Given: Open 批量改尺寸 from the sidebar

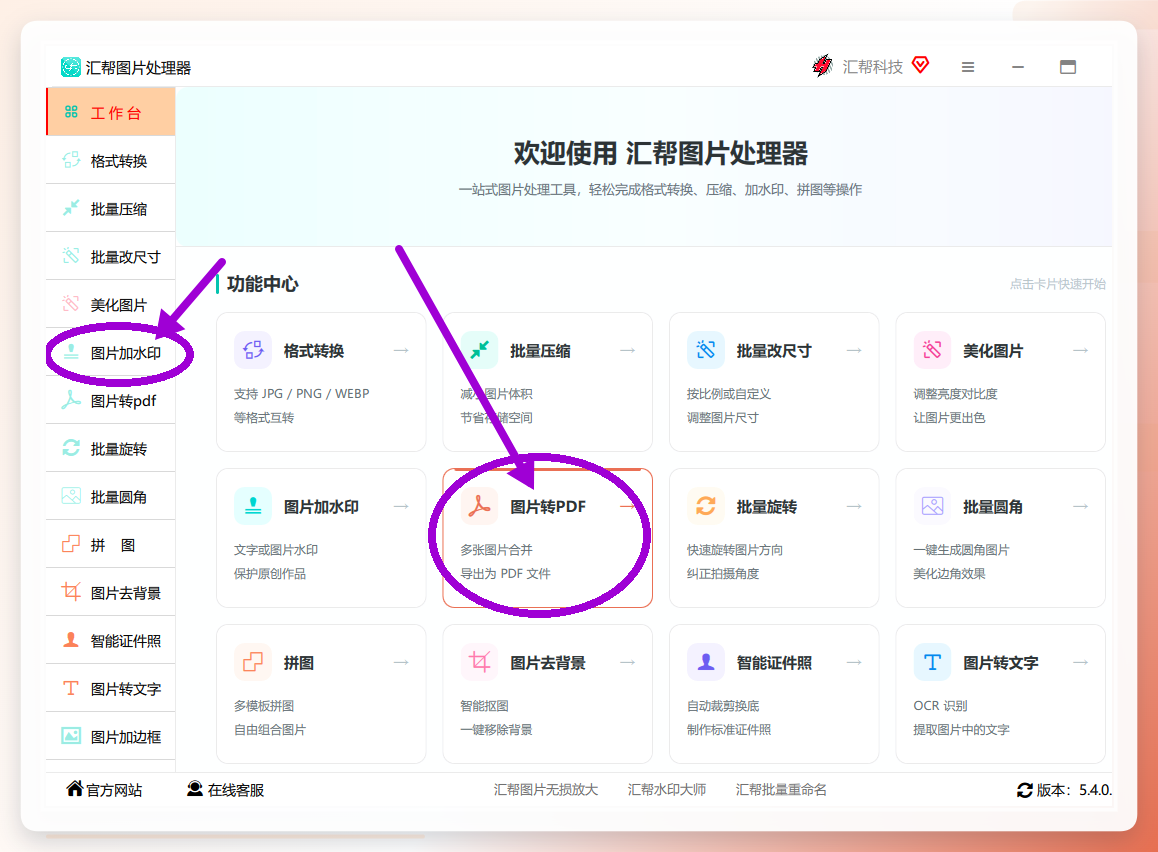Looking at the screenshot, I should pos(111,256).
